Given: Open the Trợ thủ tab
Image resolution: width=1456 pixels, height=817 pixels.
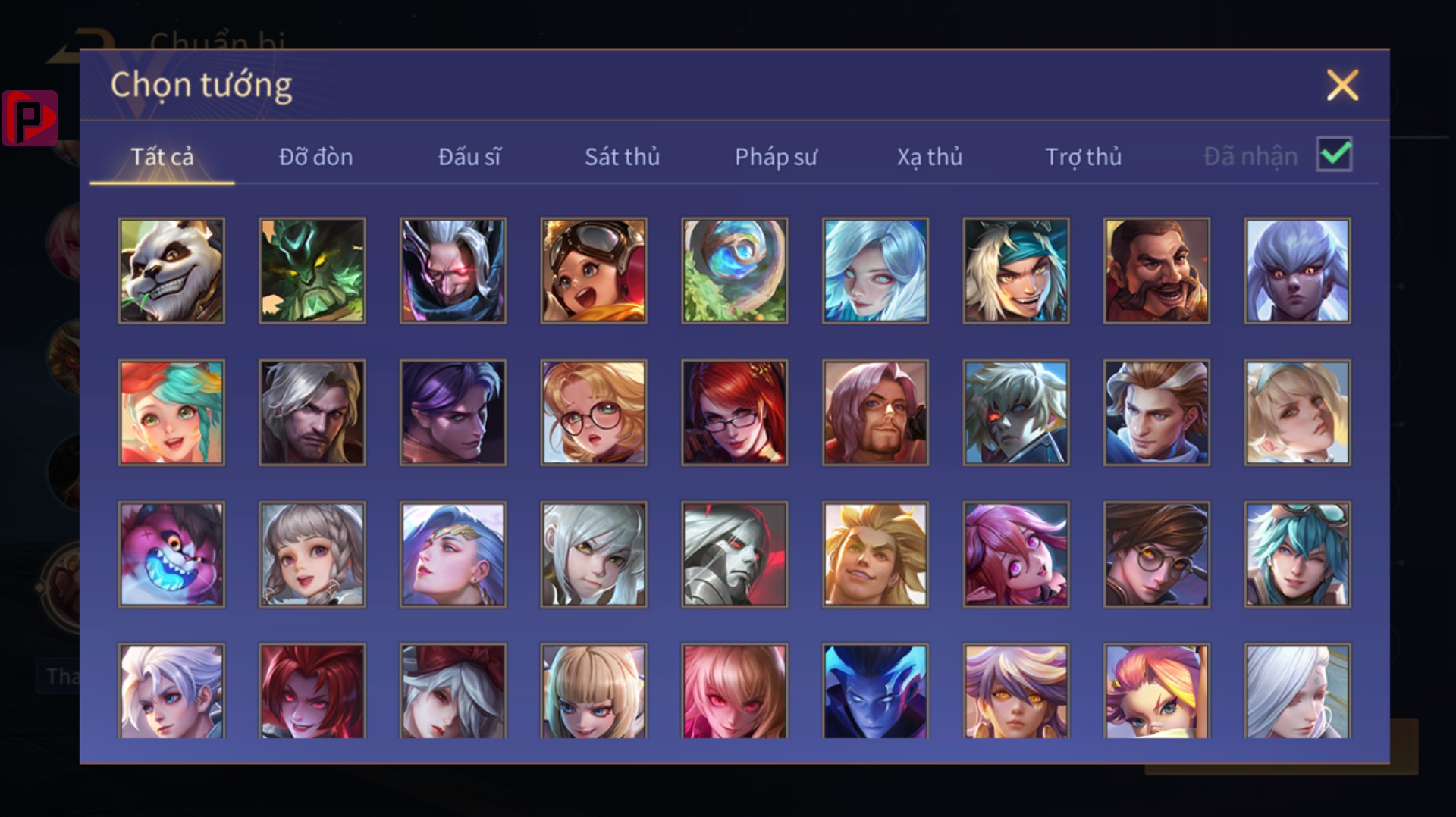Looking at the screenshot, I should pos(1083,157).
